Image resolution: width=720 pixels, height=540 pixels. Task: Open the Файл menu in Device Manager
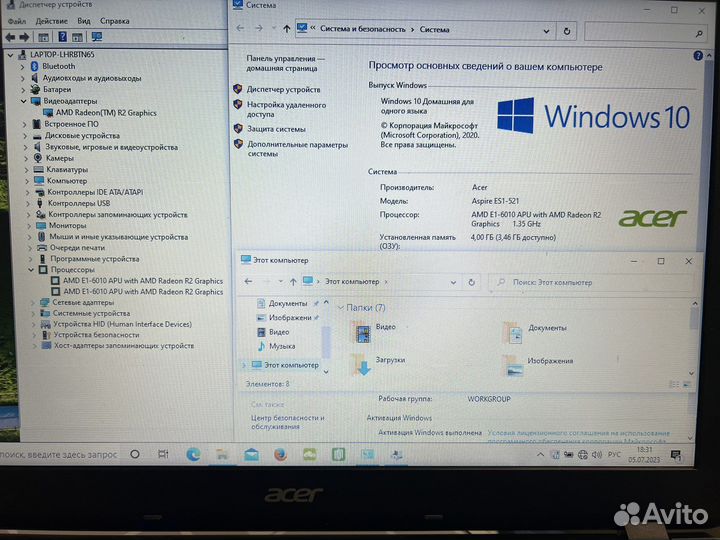[17, 21]
